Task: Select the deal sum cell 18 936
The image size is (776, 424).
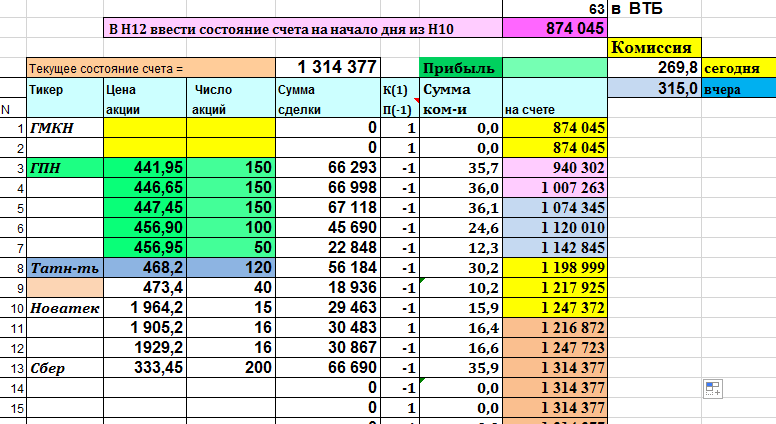Action: click(x=328, y=287)
